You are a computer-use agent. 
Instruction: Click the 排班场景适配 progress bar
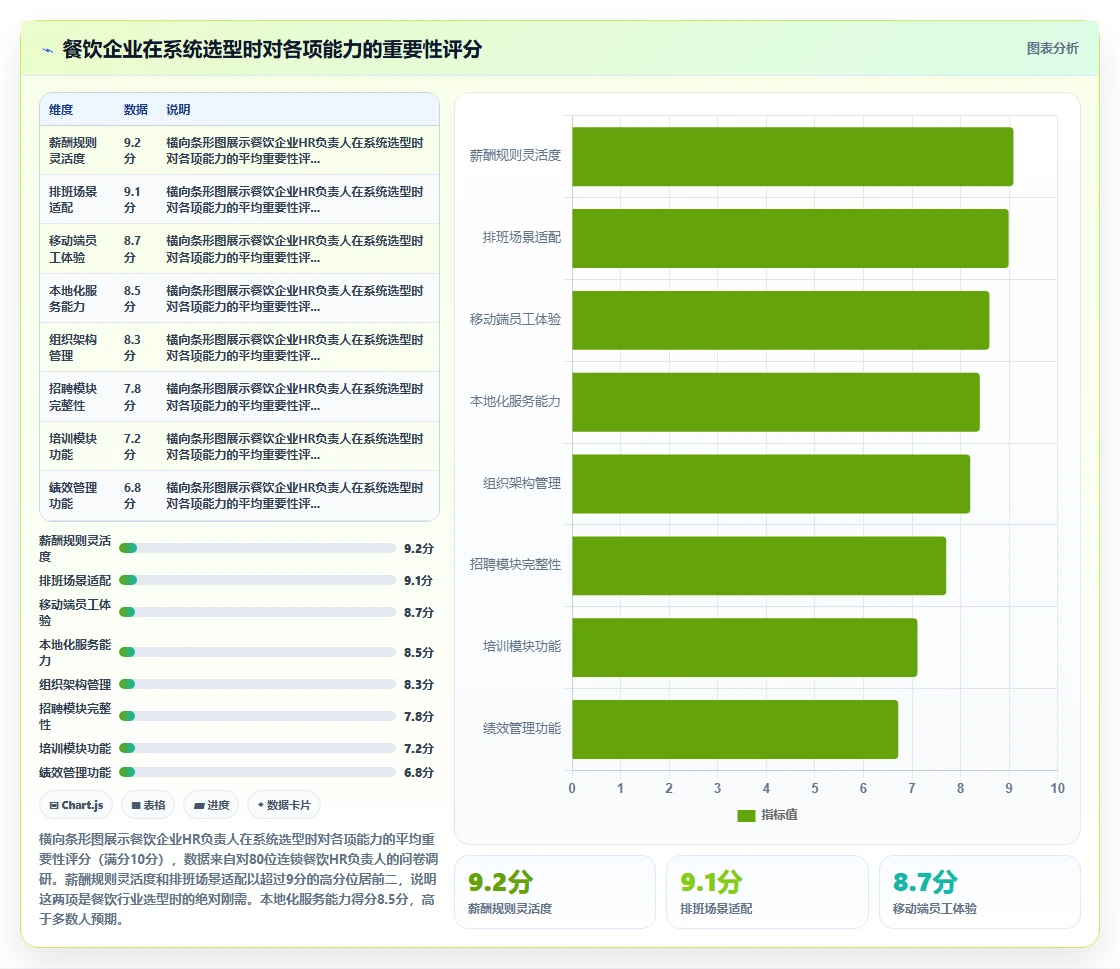point(257,581)
